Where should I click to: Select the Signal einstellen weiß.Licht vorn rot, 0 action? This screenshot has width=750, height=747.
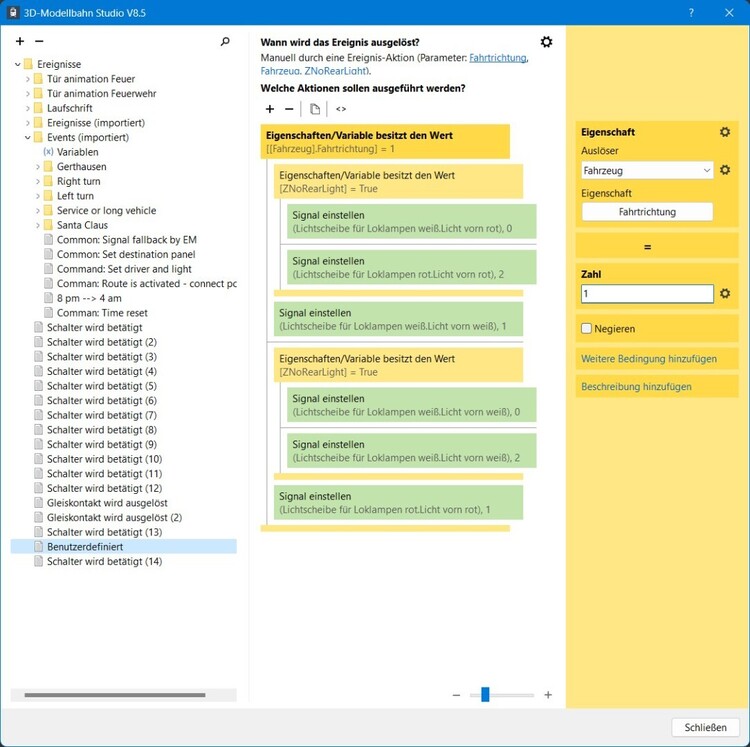pos(412,221)
